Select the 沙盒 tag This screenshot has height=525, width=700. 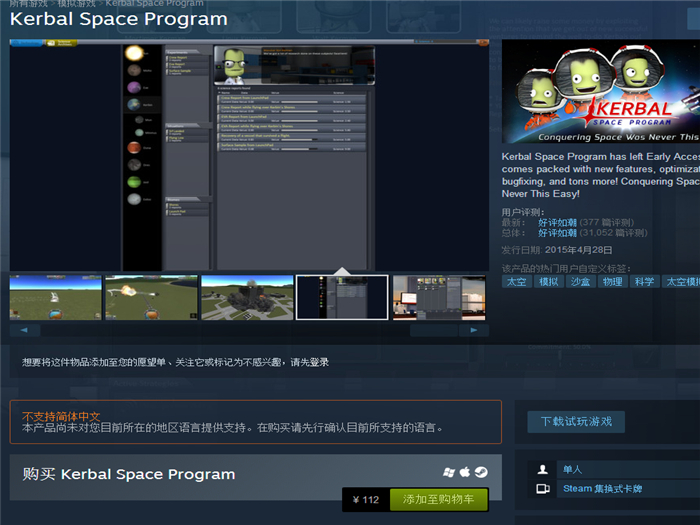pos(580,282)
